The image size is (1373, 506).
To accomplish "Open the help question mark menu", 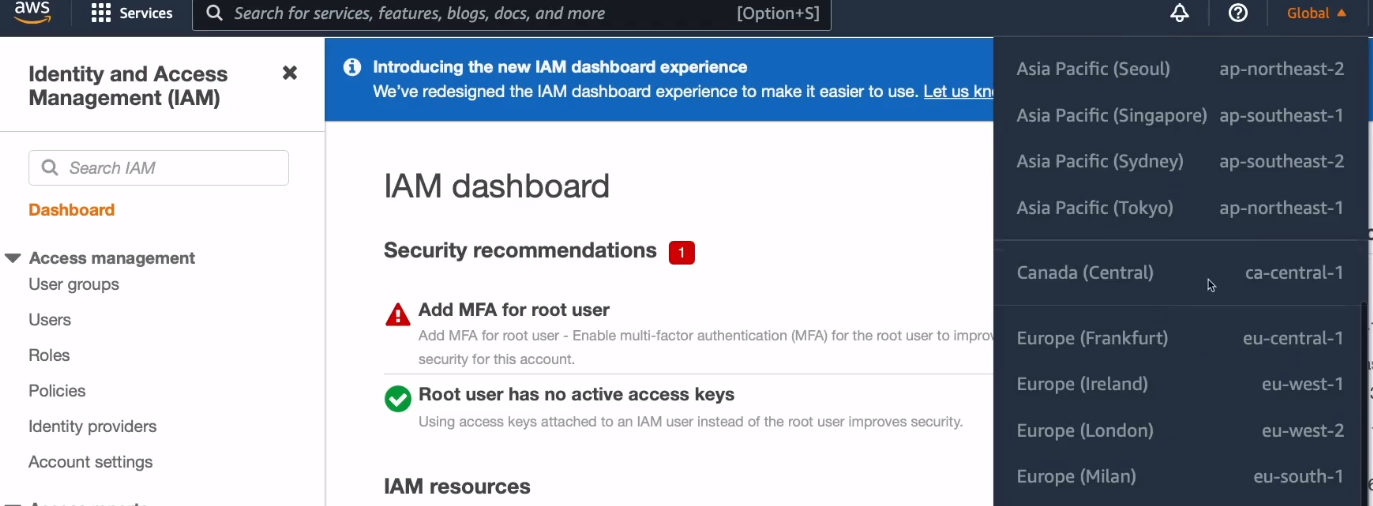I will [1238, 13].
